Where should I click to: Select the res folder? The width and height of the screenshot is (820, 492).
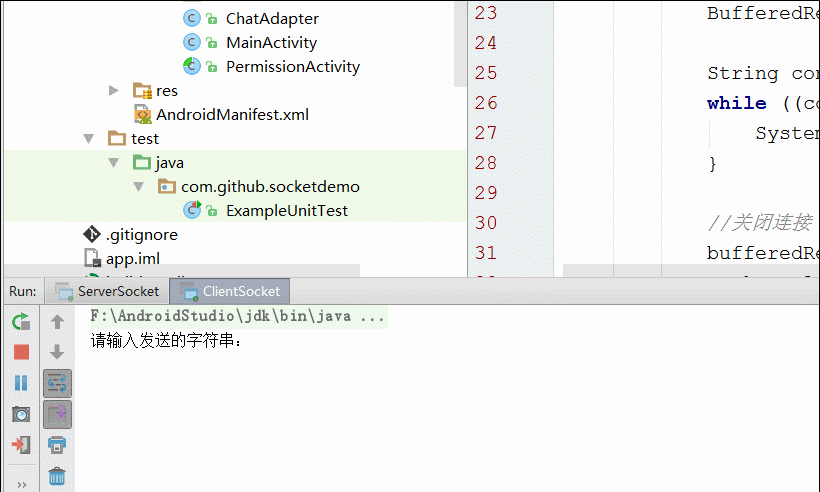pyautogui.click(x=167, y=91)
